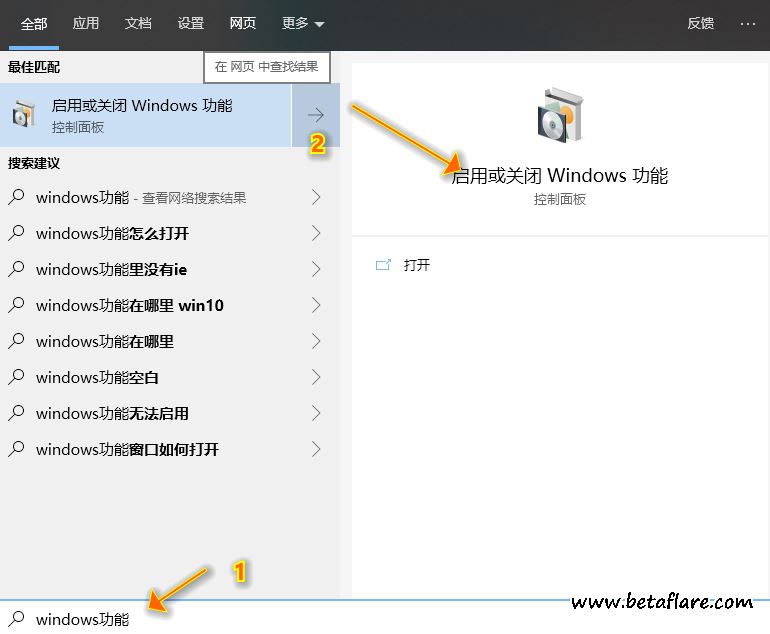Select suggestion windows功能在哪里 win10
The image size is (770, 634).
point(170,305)
